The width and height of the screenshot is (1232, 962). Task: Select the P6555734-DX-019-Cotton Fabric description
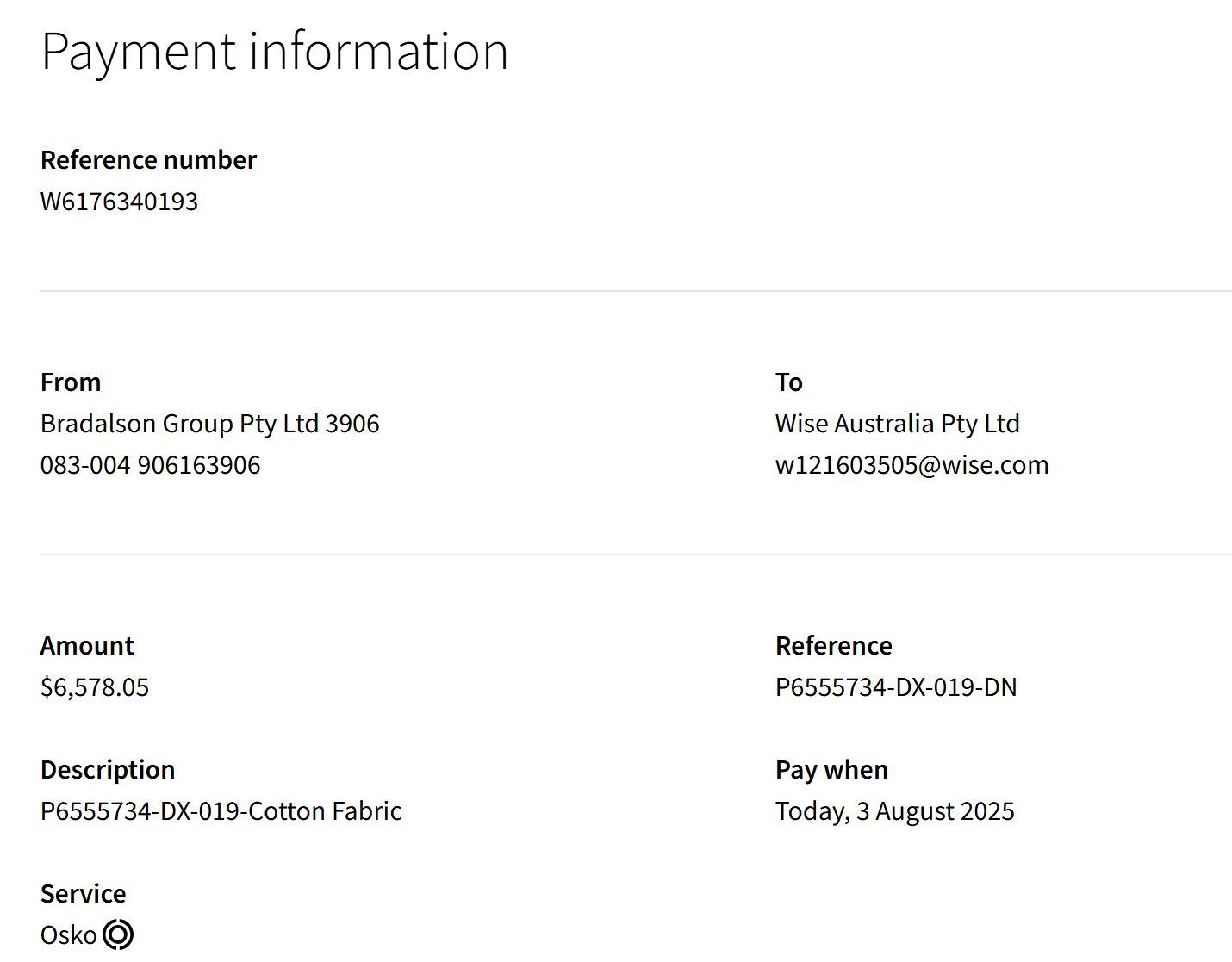pyautogui.click(x=221, y=811)
